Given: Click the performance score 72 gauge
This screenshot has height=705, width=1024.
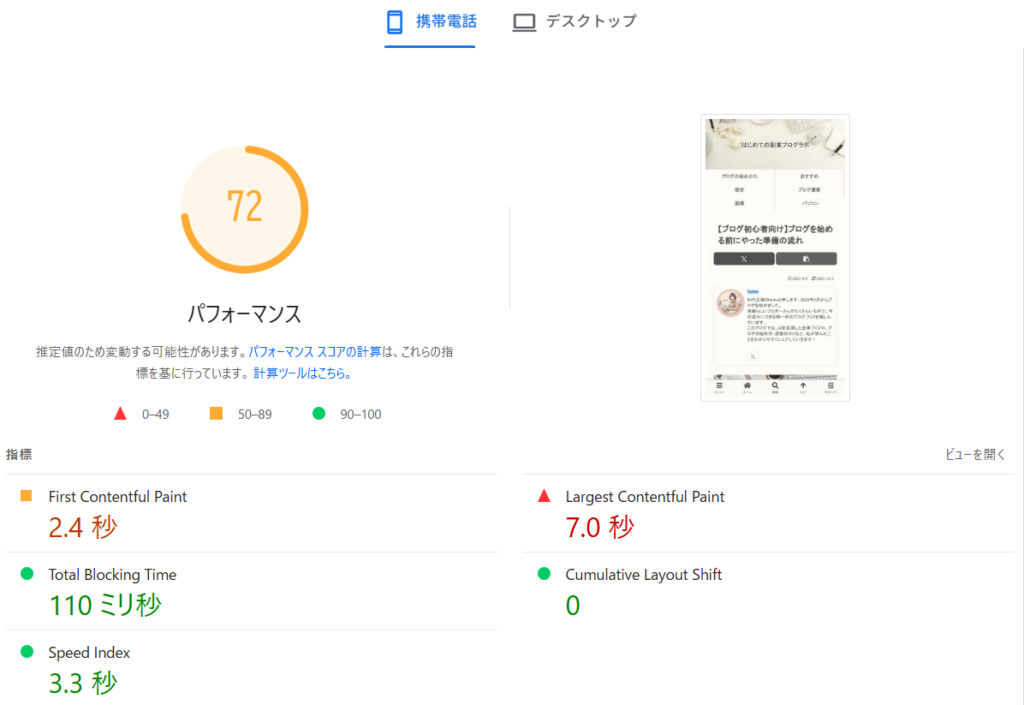Looking at the screenshot, I should click(245, 208).
